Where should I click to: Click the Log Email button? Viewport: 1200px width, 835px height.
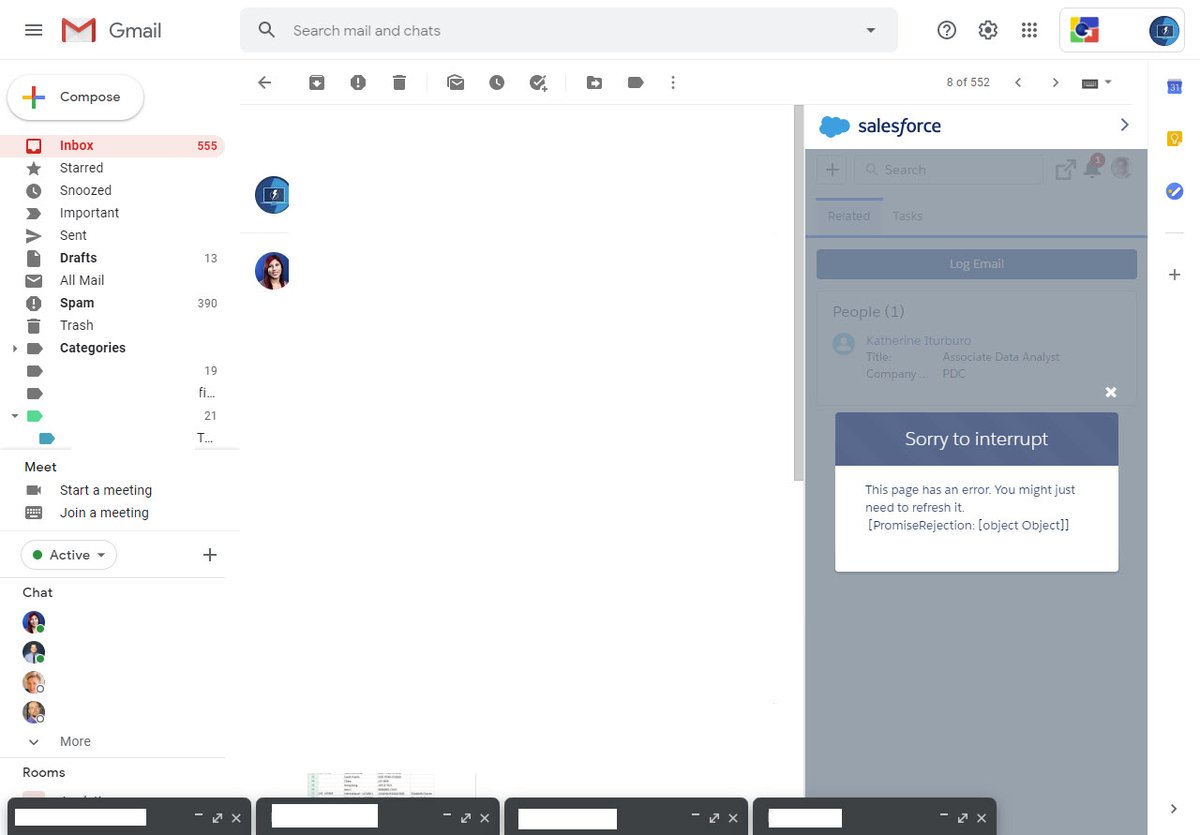[977, 264]
